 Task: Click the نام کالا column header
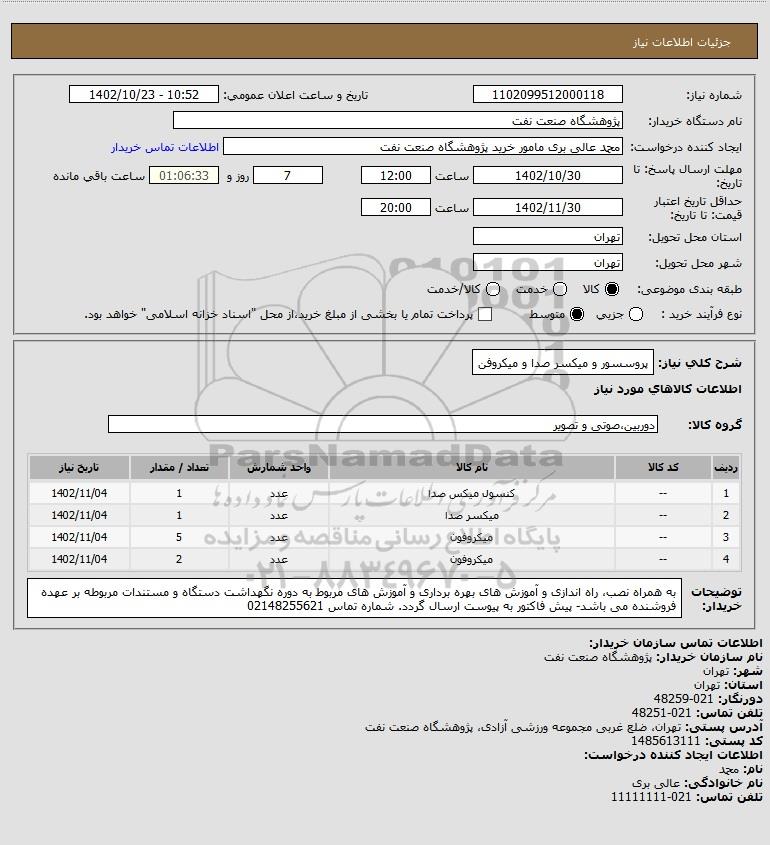pos(471,467)
